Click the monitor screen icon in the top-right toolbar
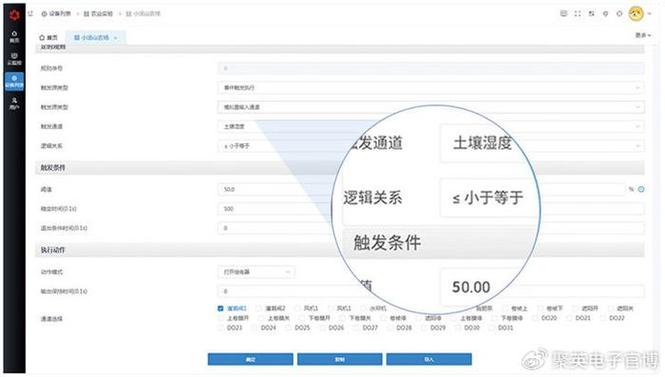Screen dimensions: 665x377 click(x=564, y=14)
